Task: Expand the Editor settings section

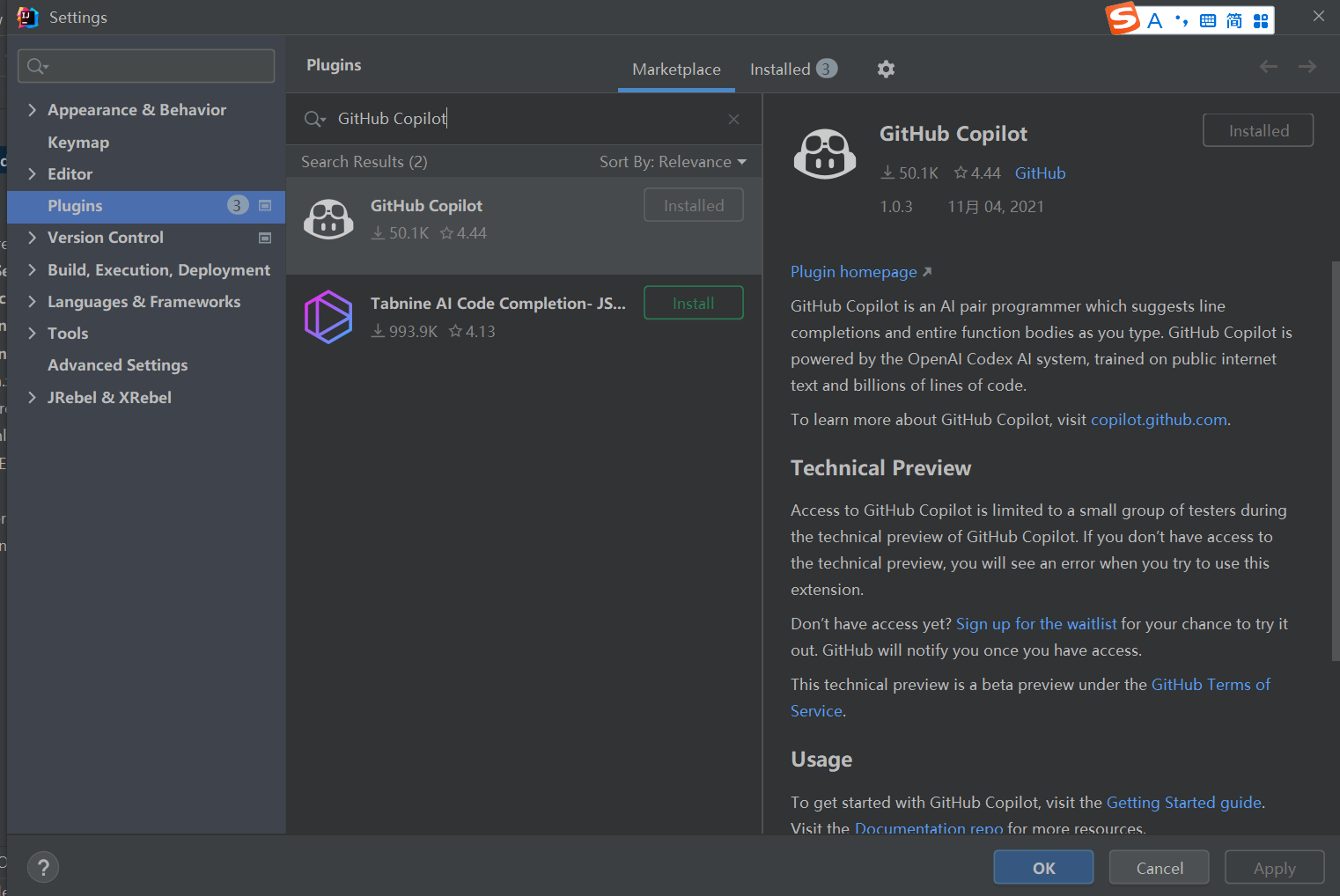Action: click(32, 174)
